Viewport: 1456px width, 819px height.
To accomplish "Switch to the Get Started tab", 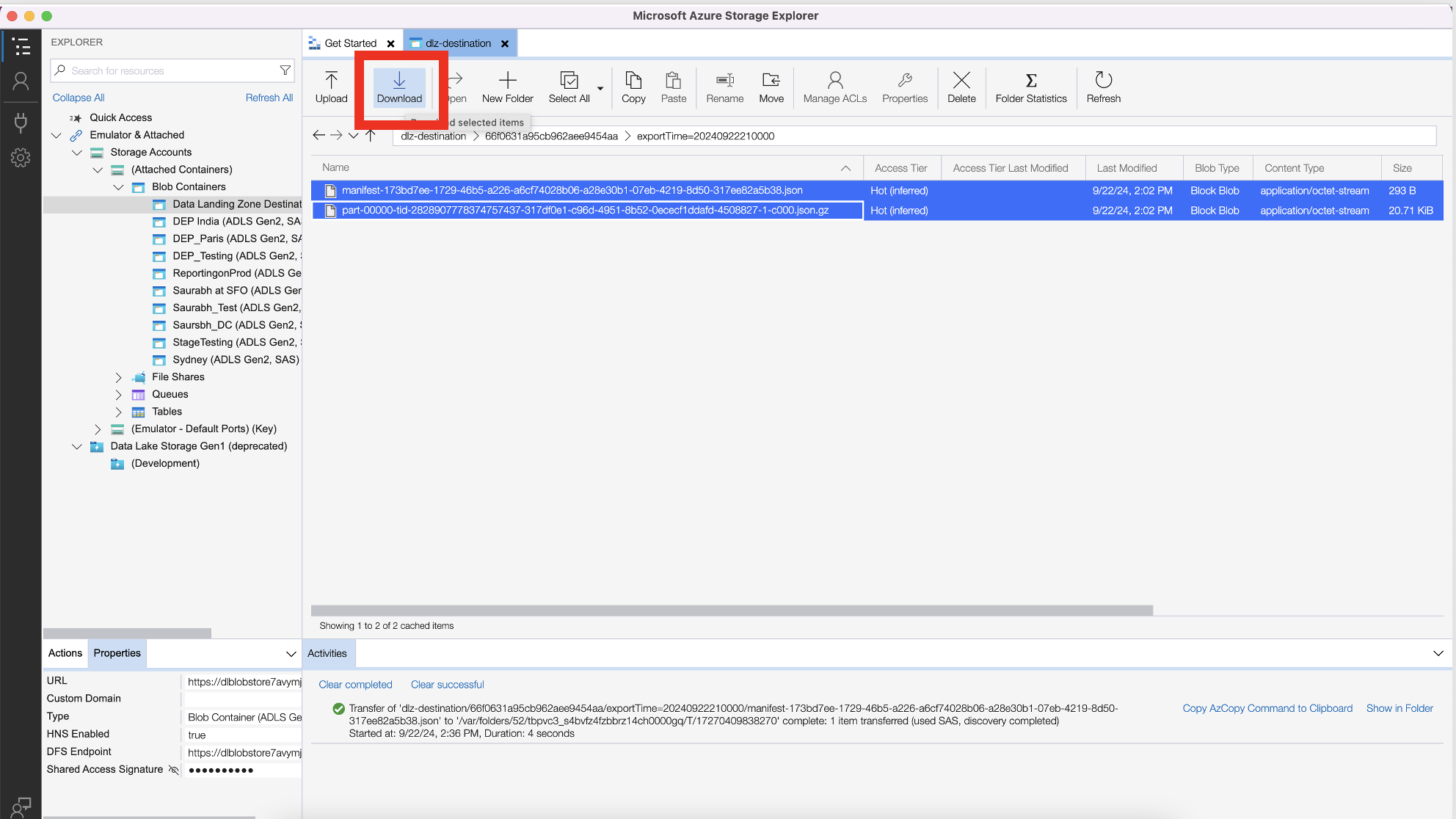I will [x=350, y=43].
